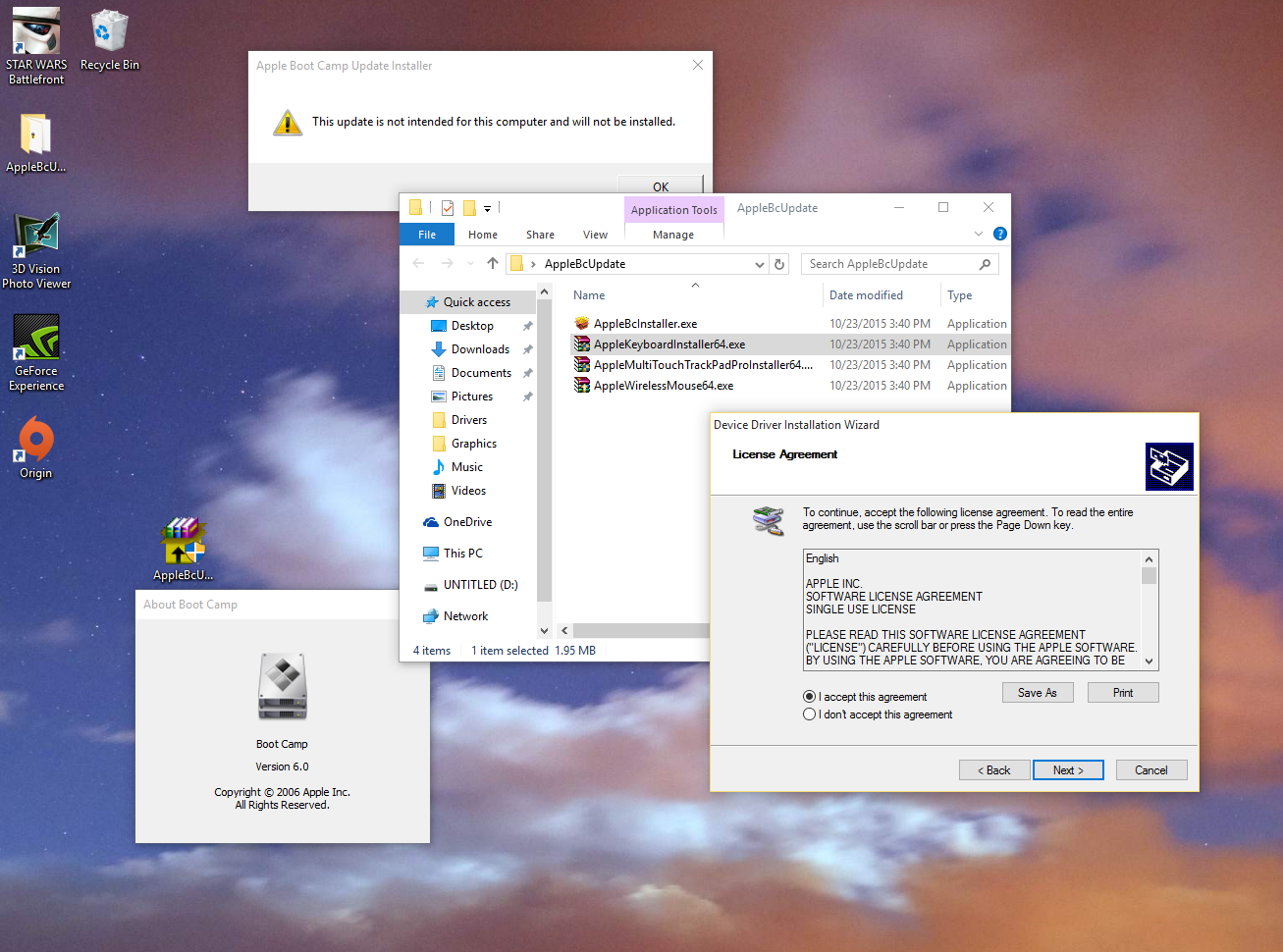Click the license text vertical scrollbar thumb
This screenshot has height=952, width=1283.
[x=1149, y=575]
